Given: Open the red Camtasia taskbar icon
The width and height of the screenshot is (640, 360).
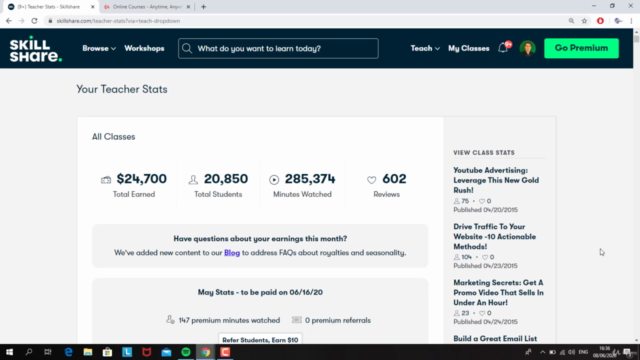Looking at the screenshot, I should (225, 352).
